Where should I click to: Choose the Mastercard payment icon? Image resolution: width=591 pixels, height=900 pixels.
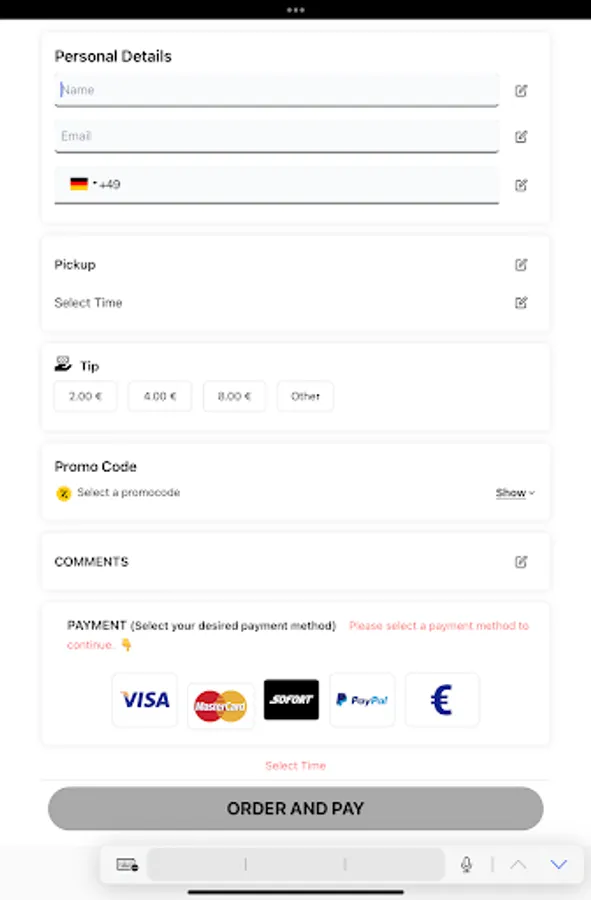(220, 699)
